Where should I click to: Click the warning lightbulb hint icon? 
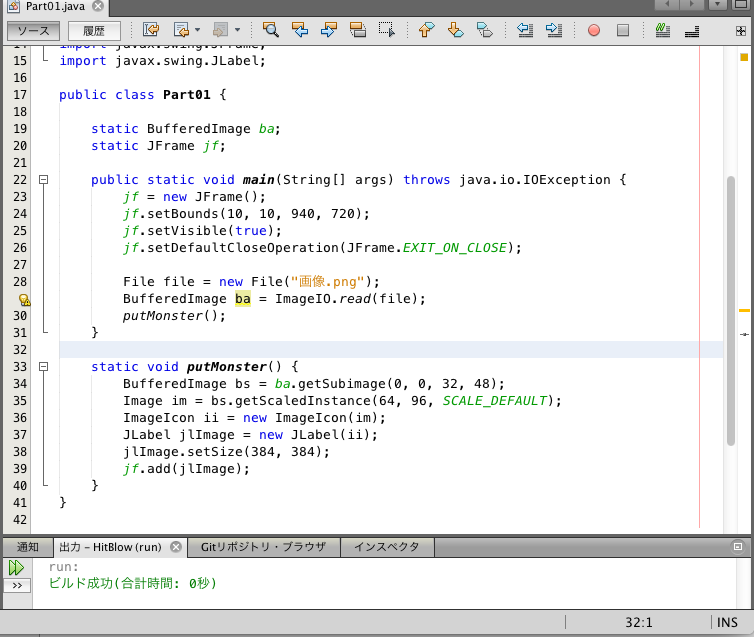coord(25,300)
